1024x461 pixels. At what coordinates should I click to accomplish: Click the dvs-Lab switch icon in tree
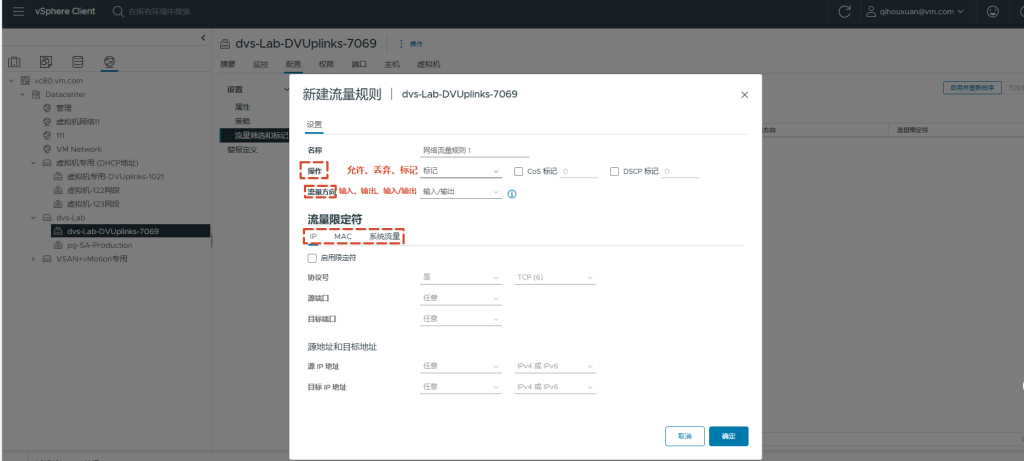[47, 217]
